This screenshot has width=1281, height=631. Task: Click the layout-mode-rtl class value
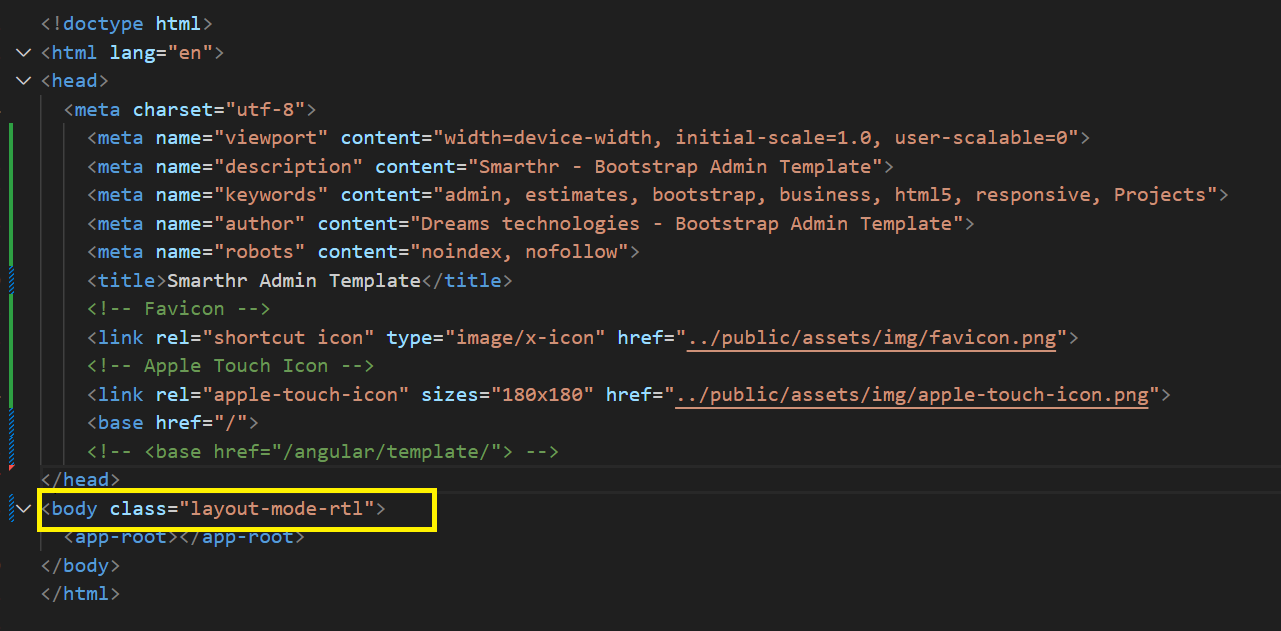pos(271,509)
